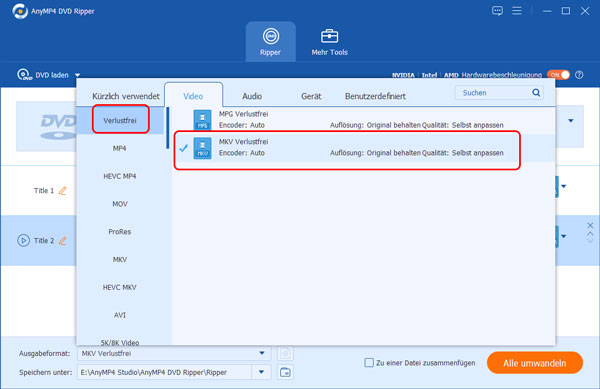The image size is (600, 389).
Task: Open the Ripper tab
Action: pyautogui.click(x=271, y=42)
